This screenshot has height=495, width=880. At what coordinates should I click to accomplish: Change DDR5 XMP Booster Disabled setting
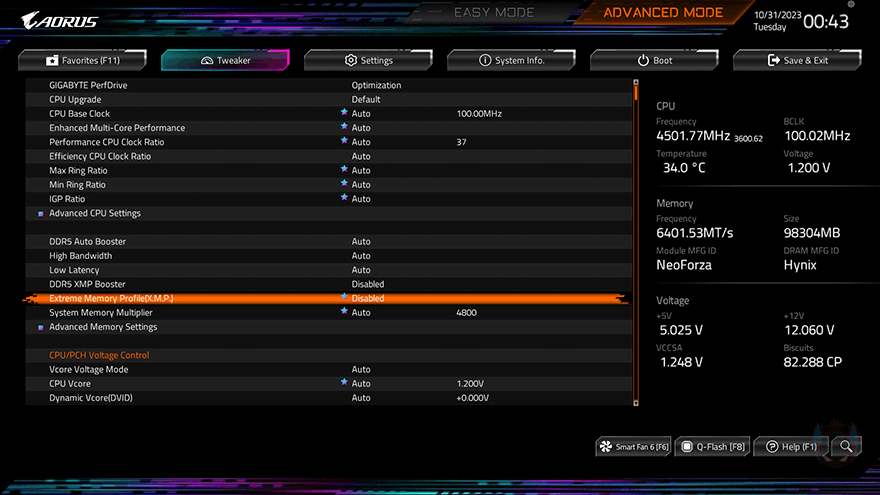coord(368,284)
